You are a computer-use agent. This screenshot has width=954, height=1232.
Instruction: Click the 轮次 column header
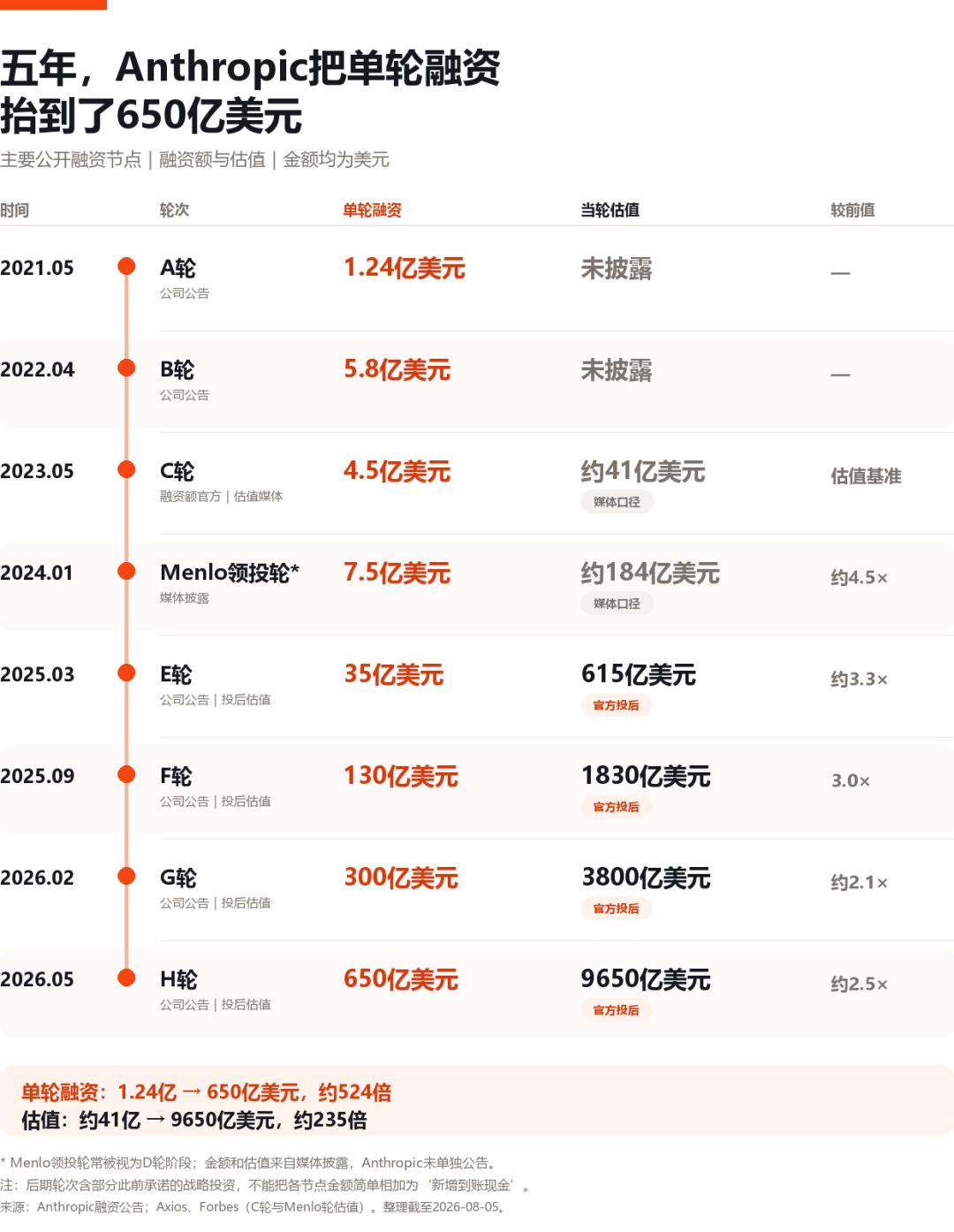pyautogui.click(x=174, y=210)
